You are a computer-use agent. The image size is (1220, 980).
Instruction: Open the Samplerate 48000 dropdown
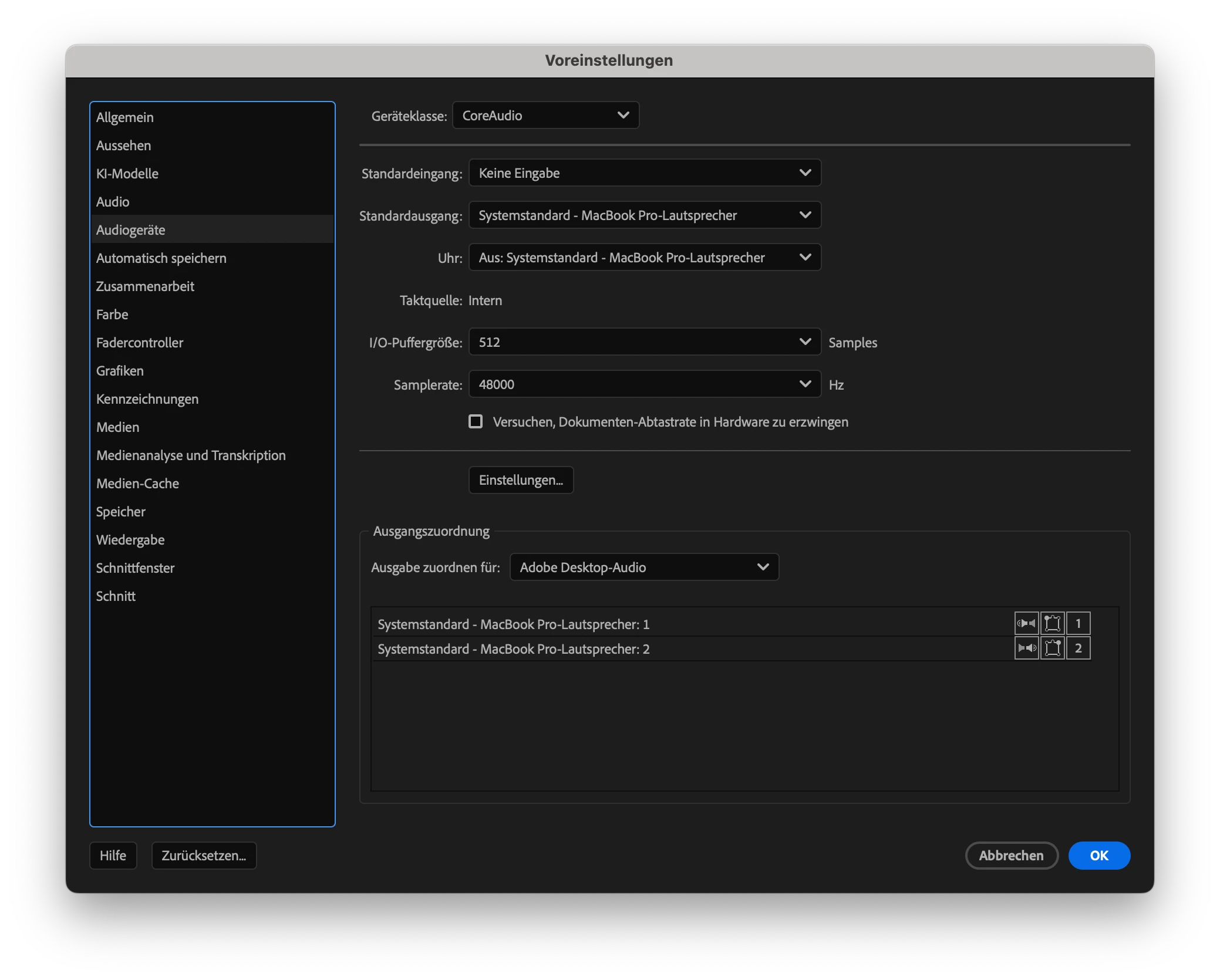tap(644, 384)
